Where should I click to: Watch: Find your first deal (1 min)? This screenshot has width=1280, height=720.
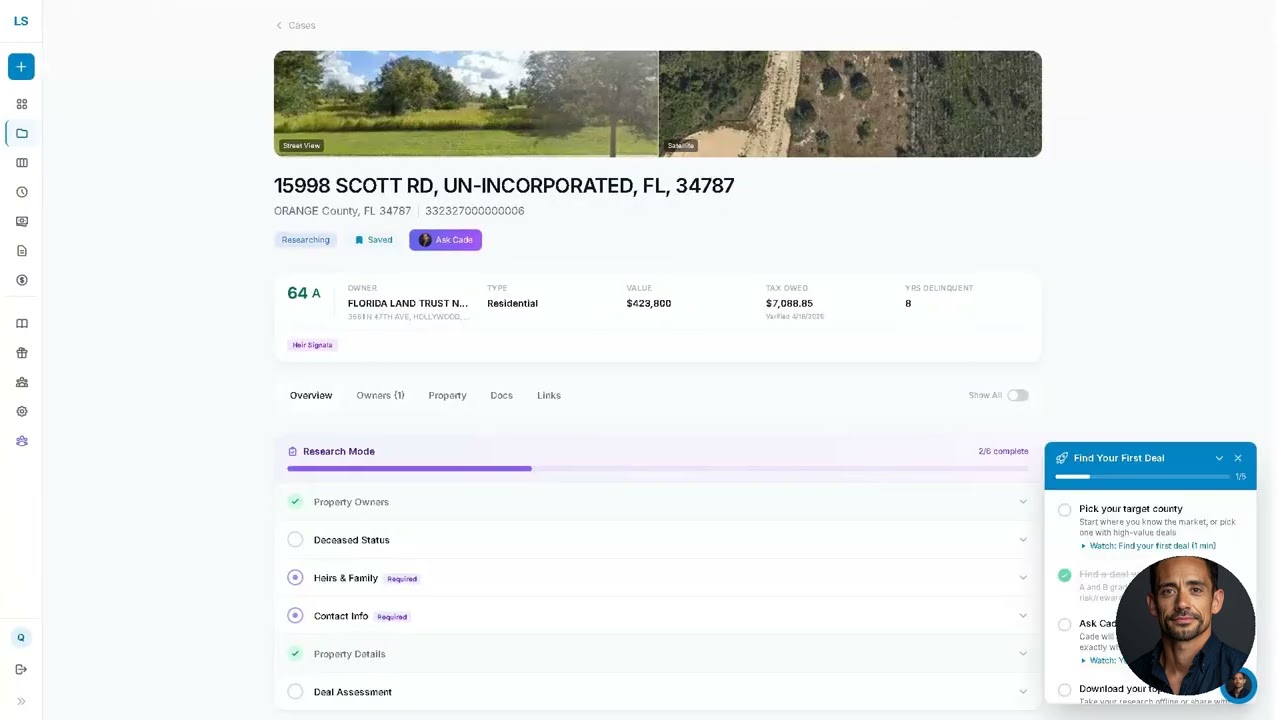tap(1149, 546)
